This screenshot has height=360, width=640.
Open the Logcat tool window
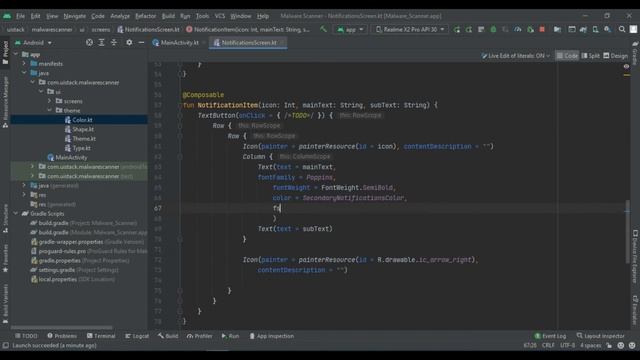point(137,336)
